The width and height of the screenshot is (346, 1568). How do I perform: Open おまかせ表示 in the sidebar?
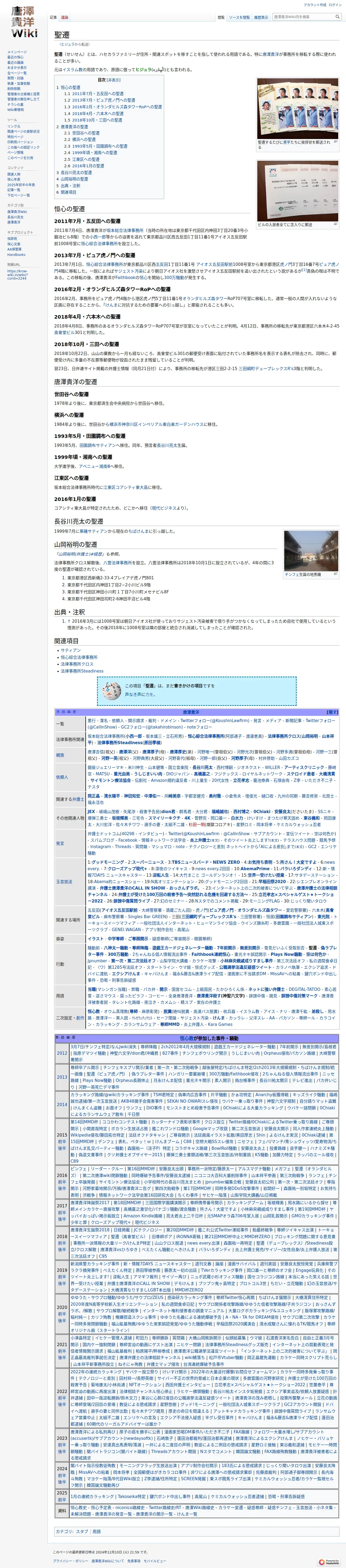click(x=17, y=68)
